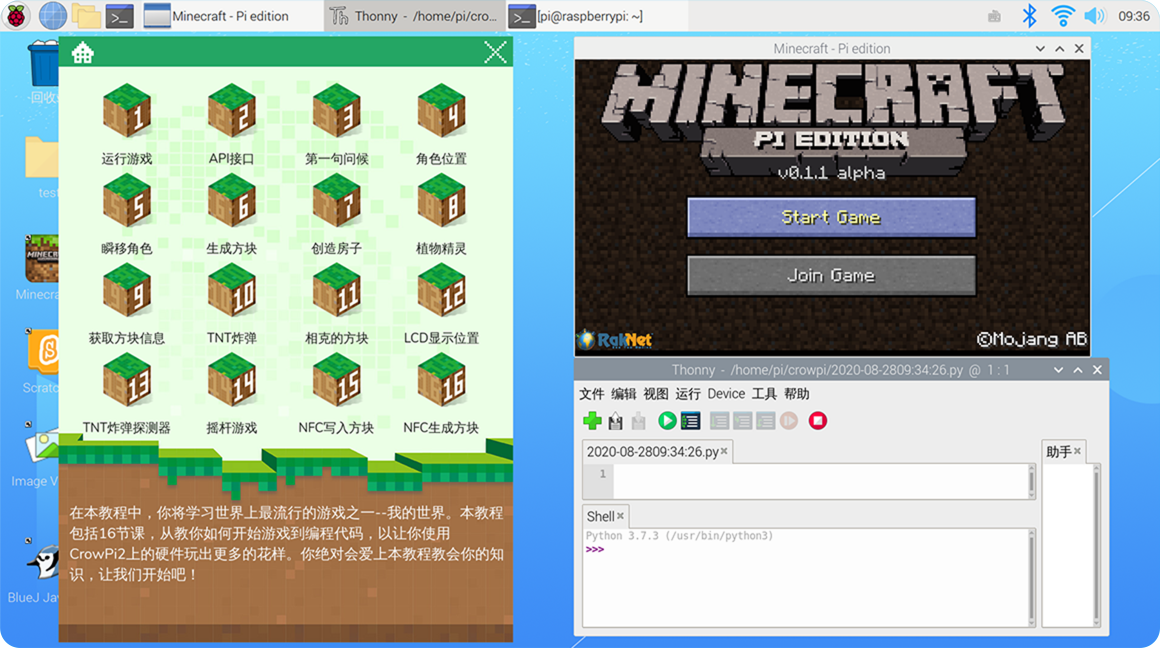Open terminal launcher in taskbar
The image size is (1160, 648).
tap(119, 16)
